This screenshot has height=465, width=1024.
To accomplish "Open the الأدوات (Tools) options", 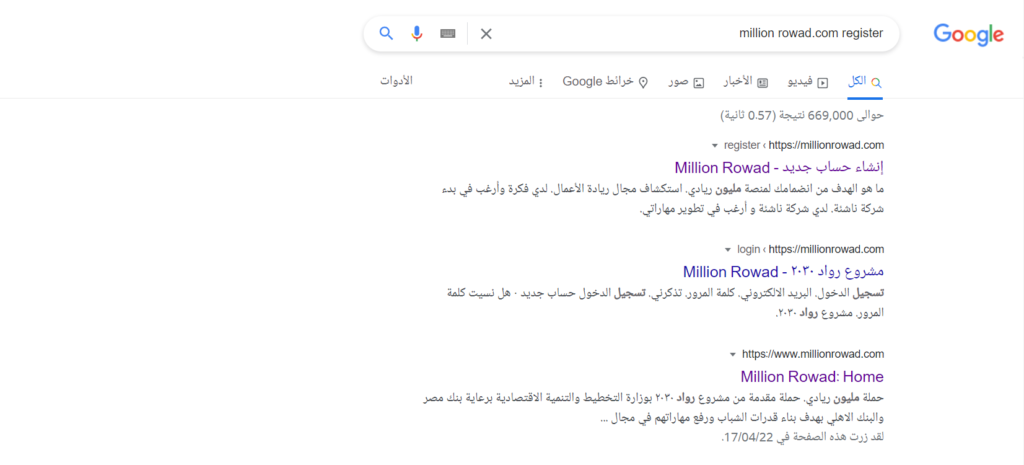I will [x=396, y=81].
